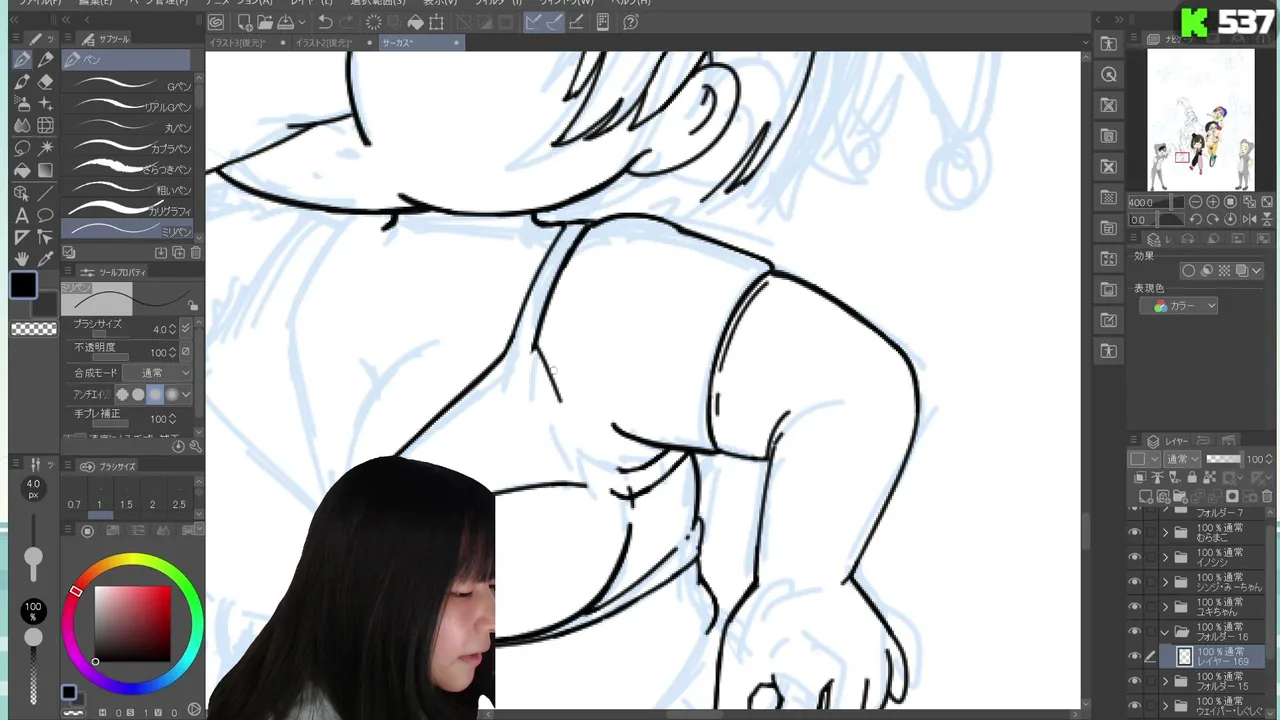Viewport: 1280px width, 720px height.
Task: Toggle visibility of layer レイヤー 169
Action: click(1134, 657)
